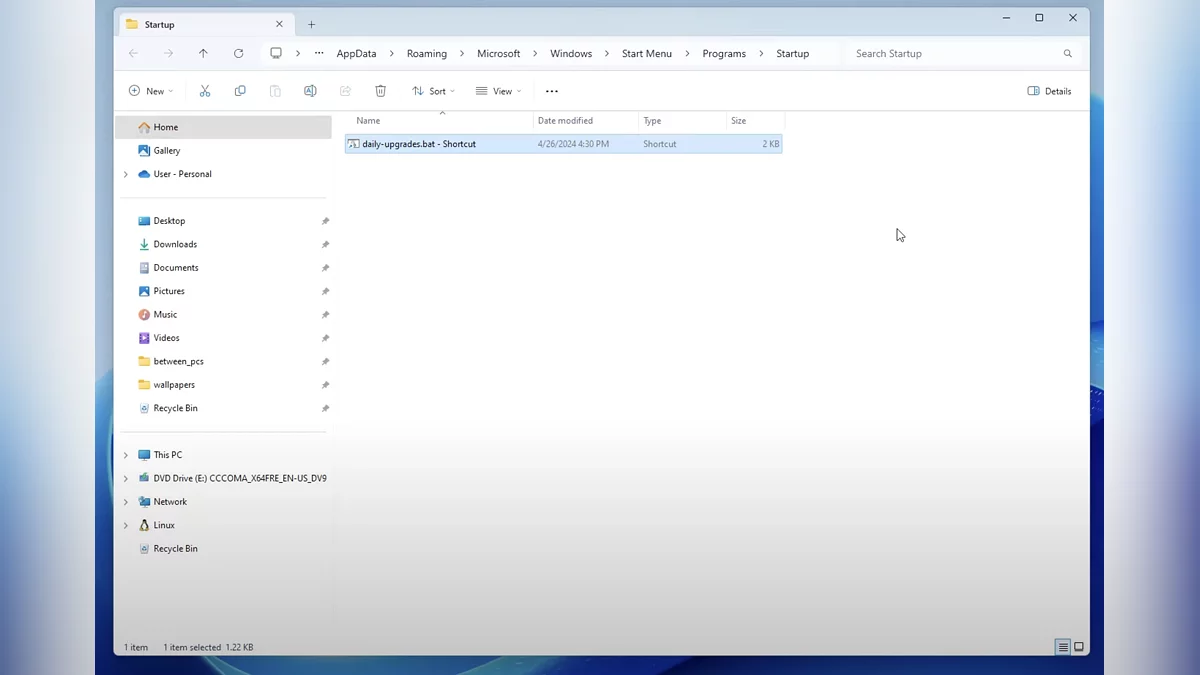Click the Share icon in the toolbar

point(345,90)
